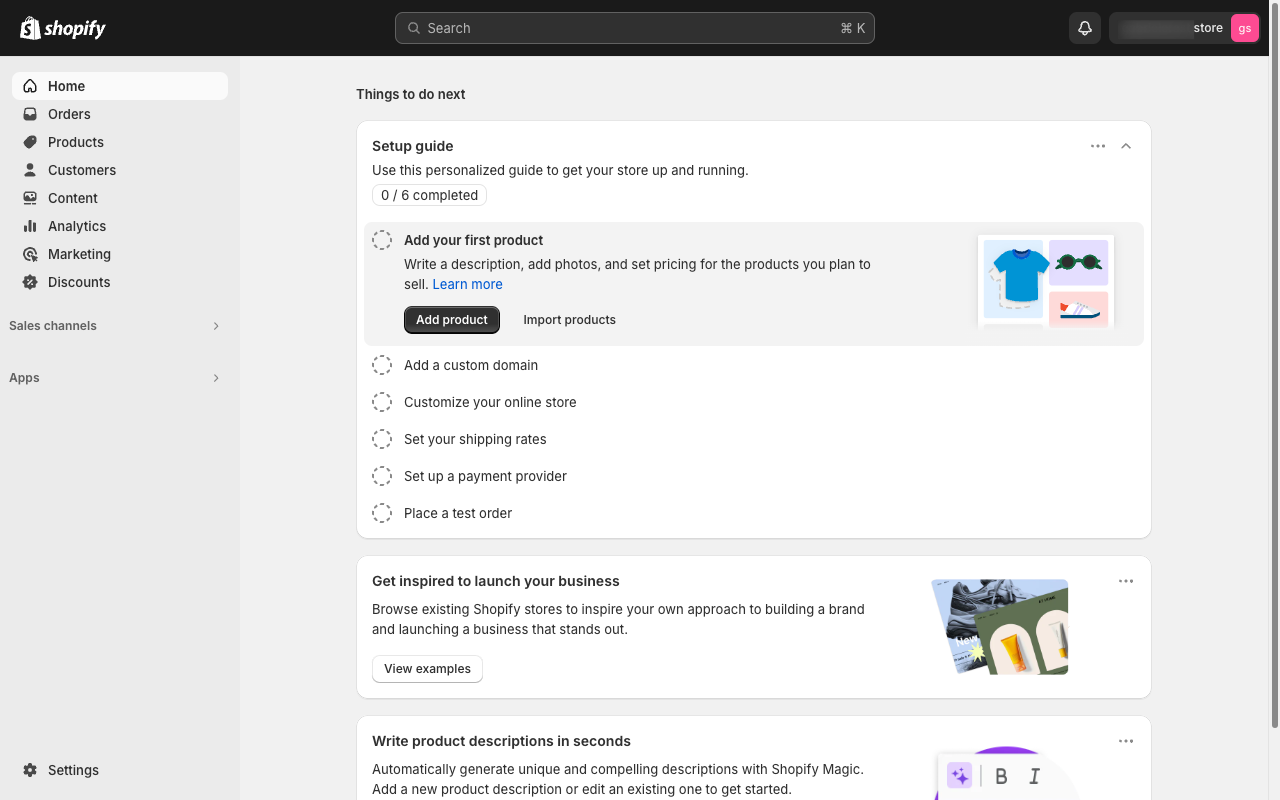Tick the 'Place a test order' circle
Image resolution: width=1280 pixels, height=800 pixels.
click(382, 513)
